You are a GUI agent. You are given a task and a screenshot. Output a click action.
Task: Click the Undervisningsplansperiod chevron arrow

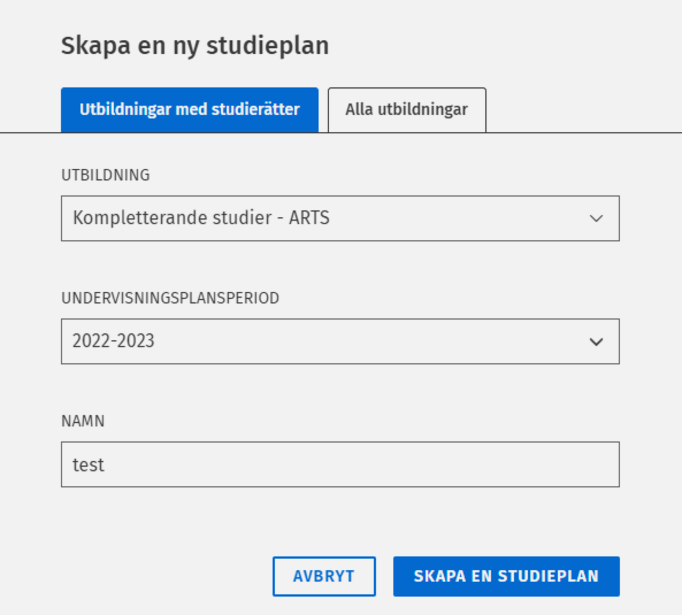click(596, 341)
